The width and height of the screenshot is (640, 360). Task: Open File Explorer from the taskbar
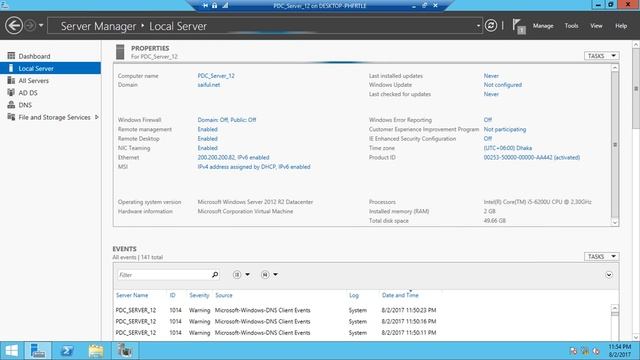[x=96, y=351]
